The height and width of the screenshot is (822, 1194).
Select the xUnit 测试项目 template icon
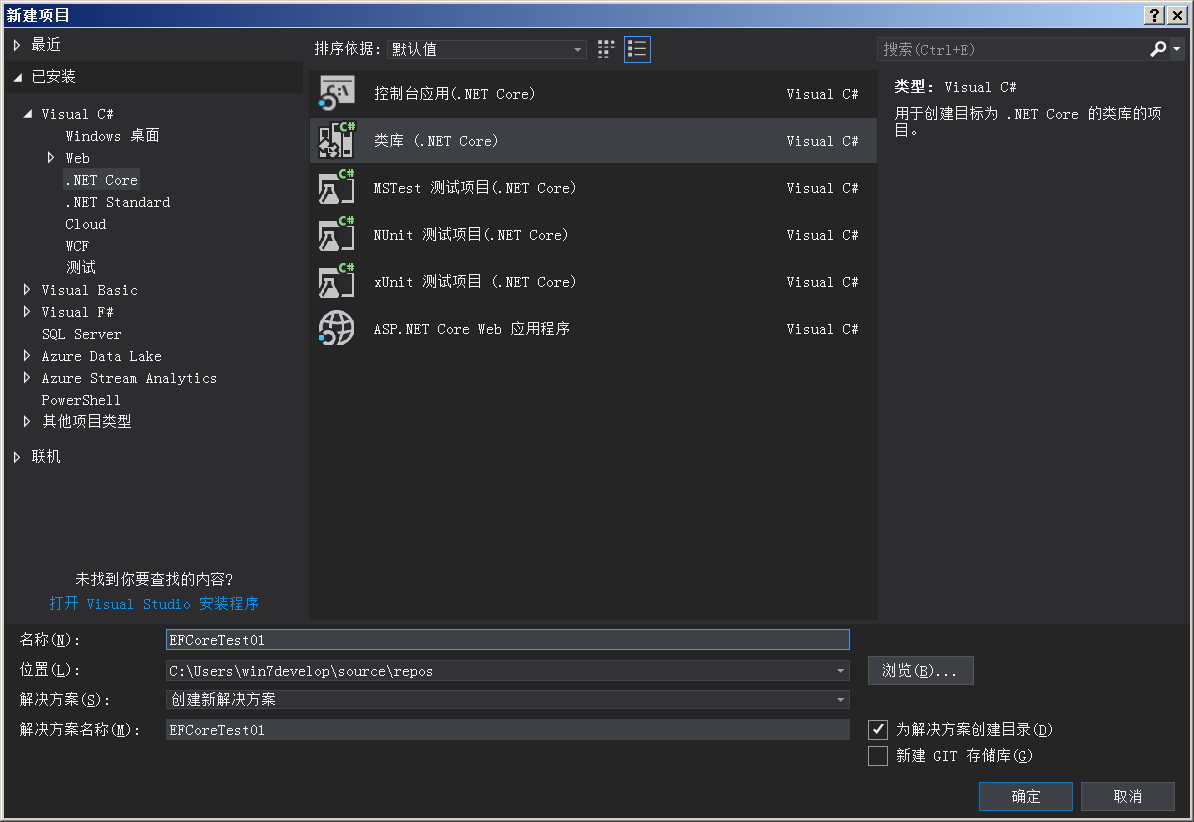pos(335,281)
